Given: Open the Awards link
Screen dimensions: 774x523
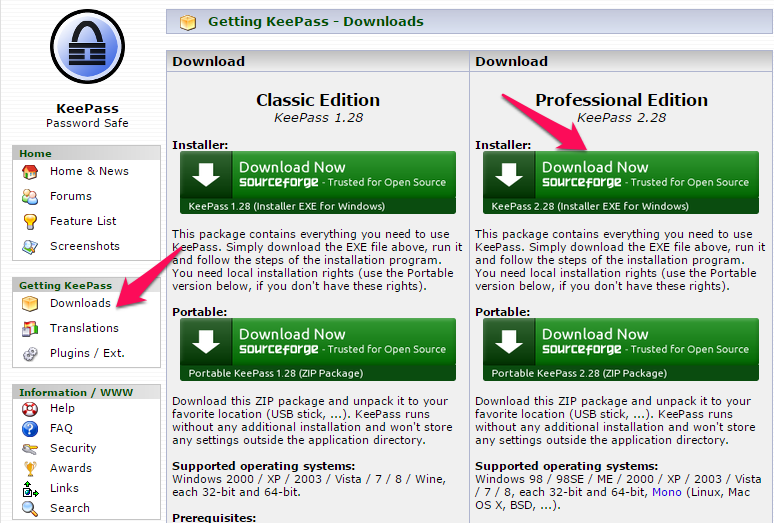Looking at the screenshot, I should click(x=71, y=468).
